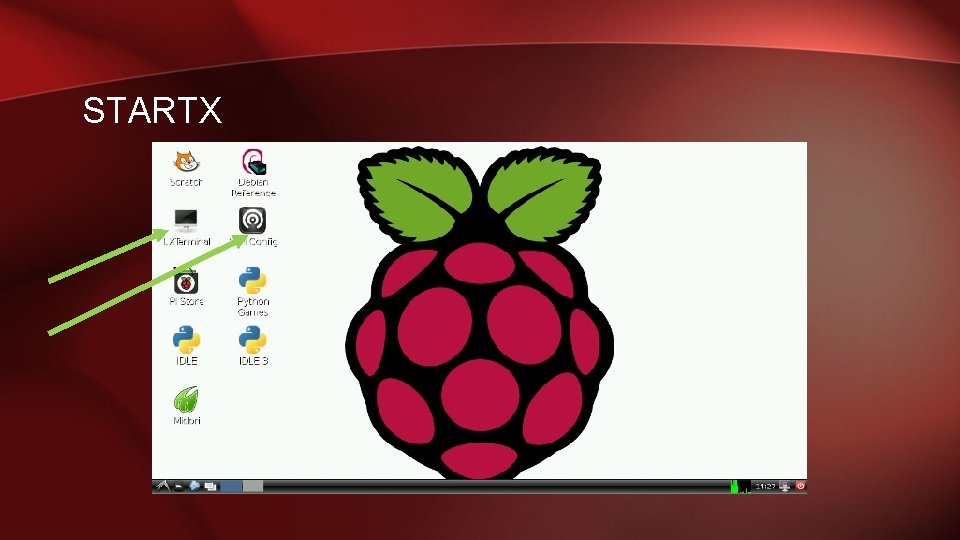Switch to second virtual desktop in pager
Screen dimensions: 960x540
tap(253, 486)
